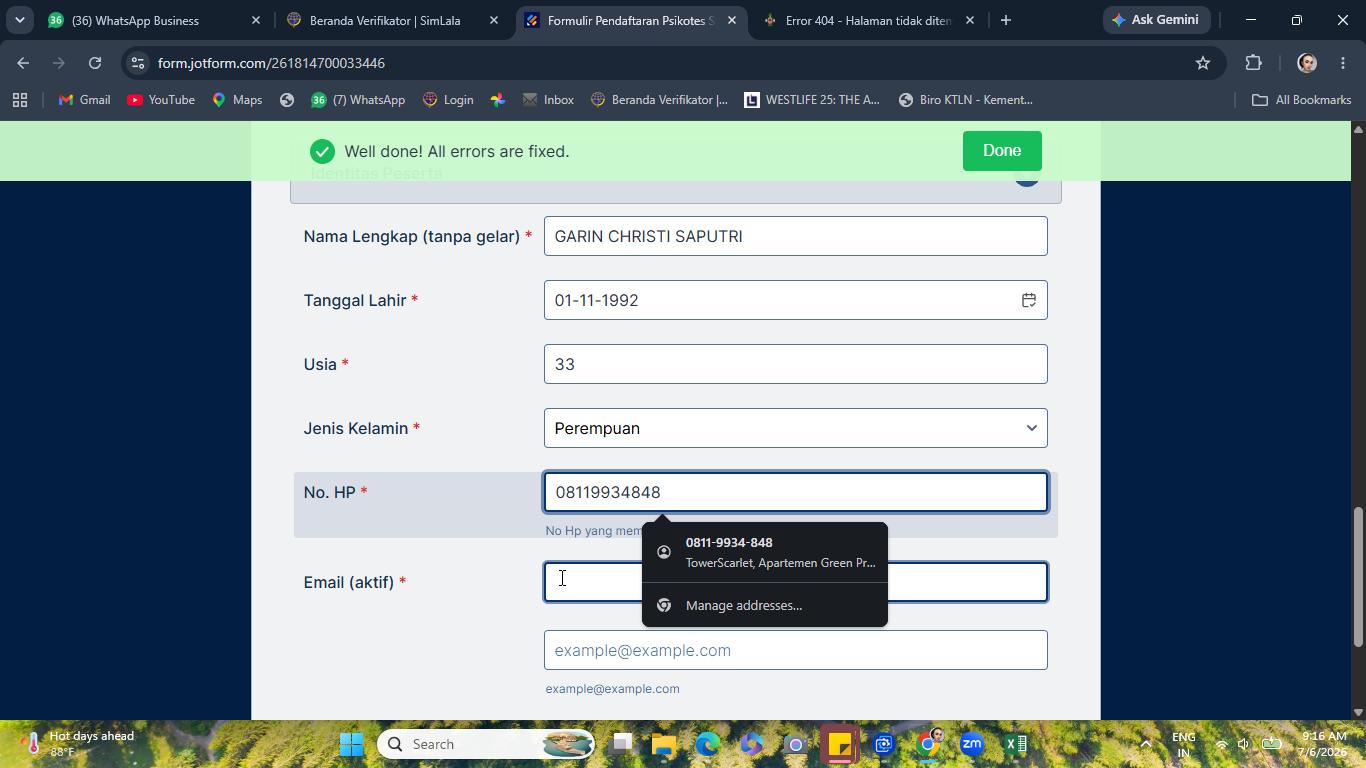Launch Excel from the taskbar
Screen dimensions: 1366x768
pos(1016,744)
